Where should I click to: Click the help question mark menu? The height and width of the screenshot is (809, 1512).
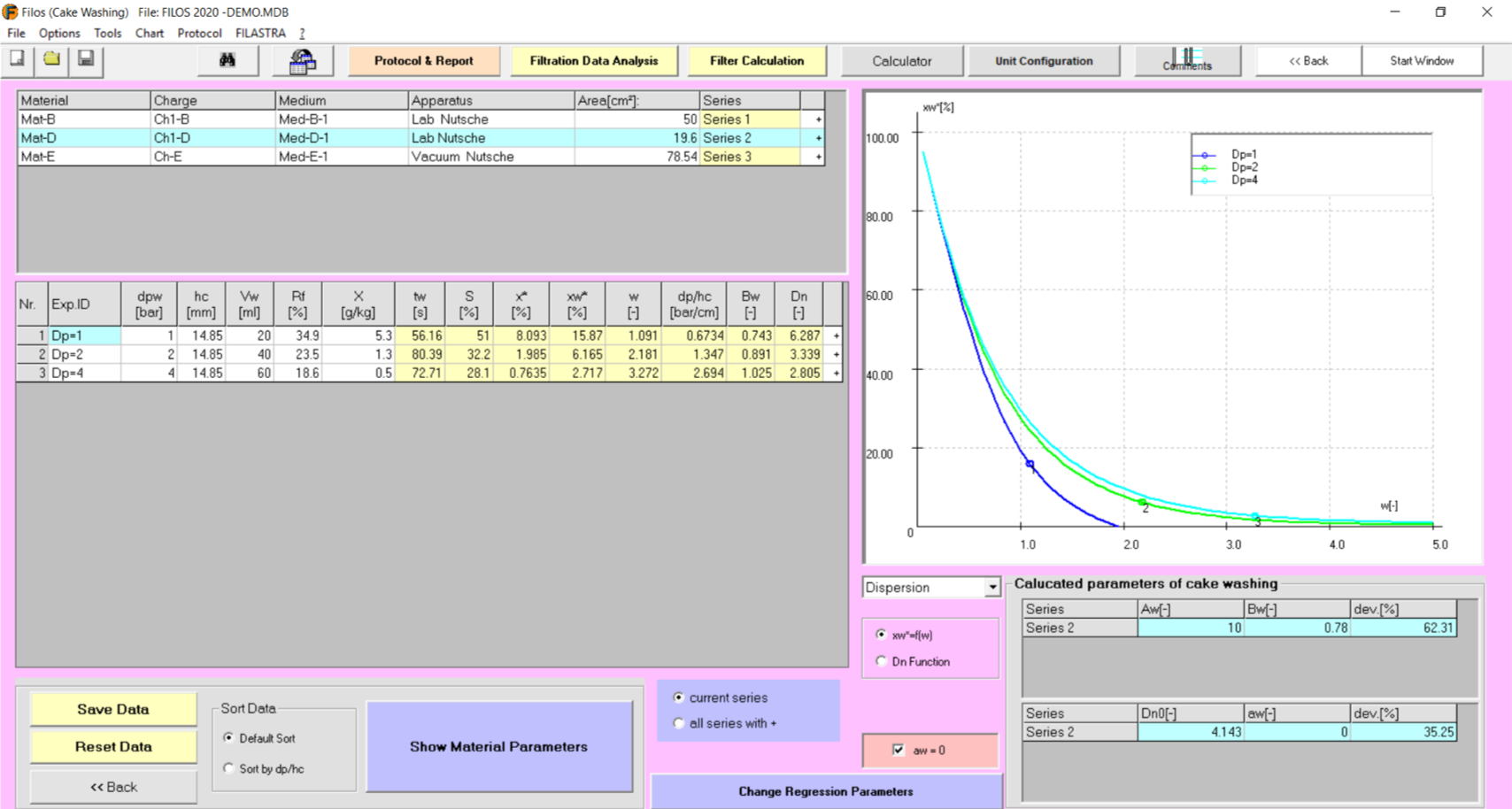(302, 34)
